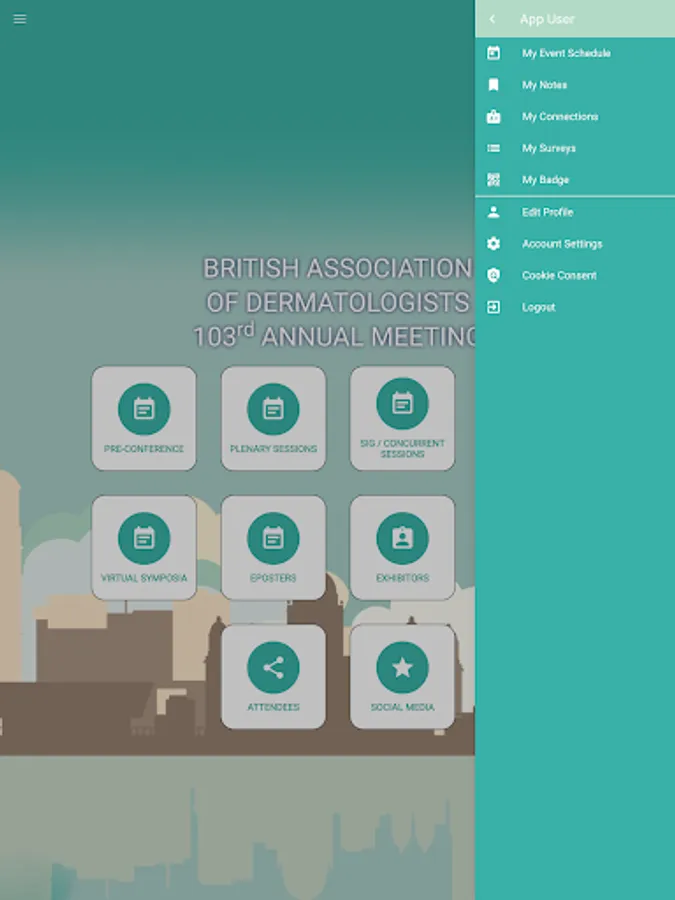This screenshot has height=900, width=675.
Task: Open the Virtual Symposia tile
Action: (143, 548)
